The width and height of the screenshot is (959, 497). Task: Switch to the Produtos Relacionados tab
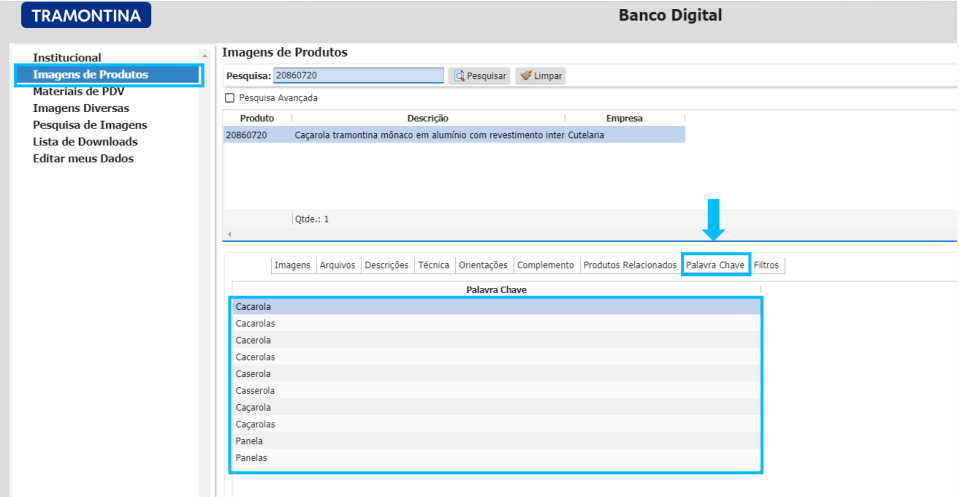pos(630,265)
